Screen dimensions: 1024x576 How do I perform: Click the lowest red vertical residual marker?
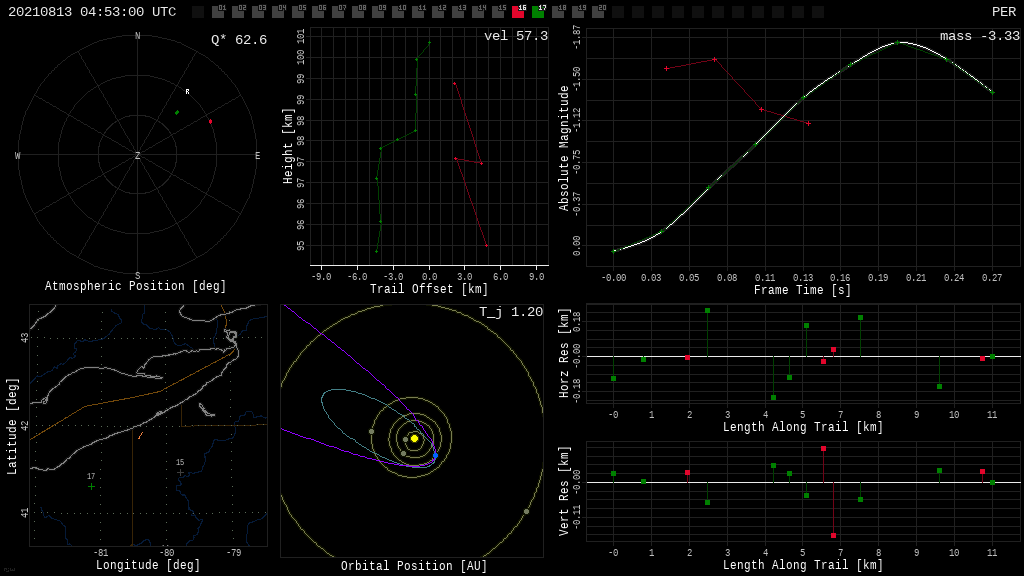coord(833,536)
